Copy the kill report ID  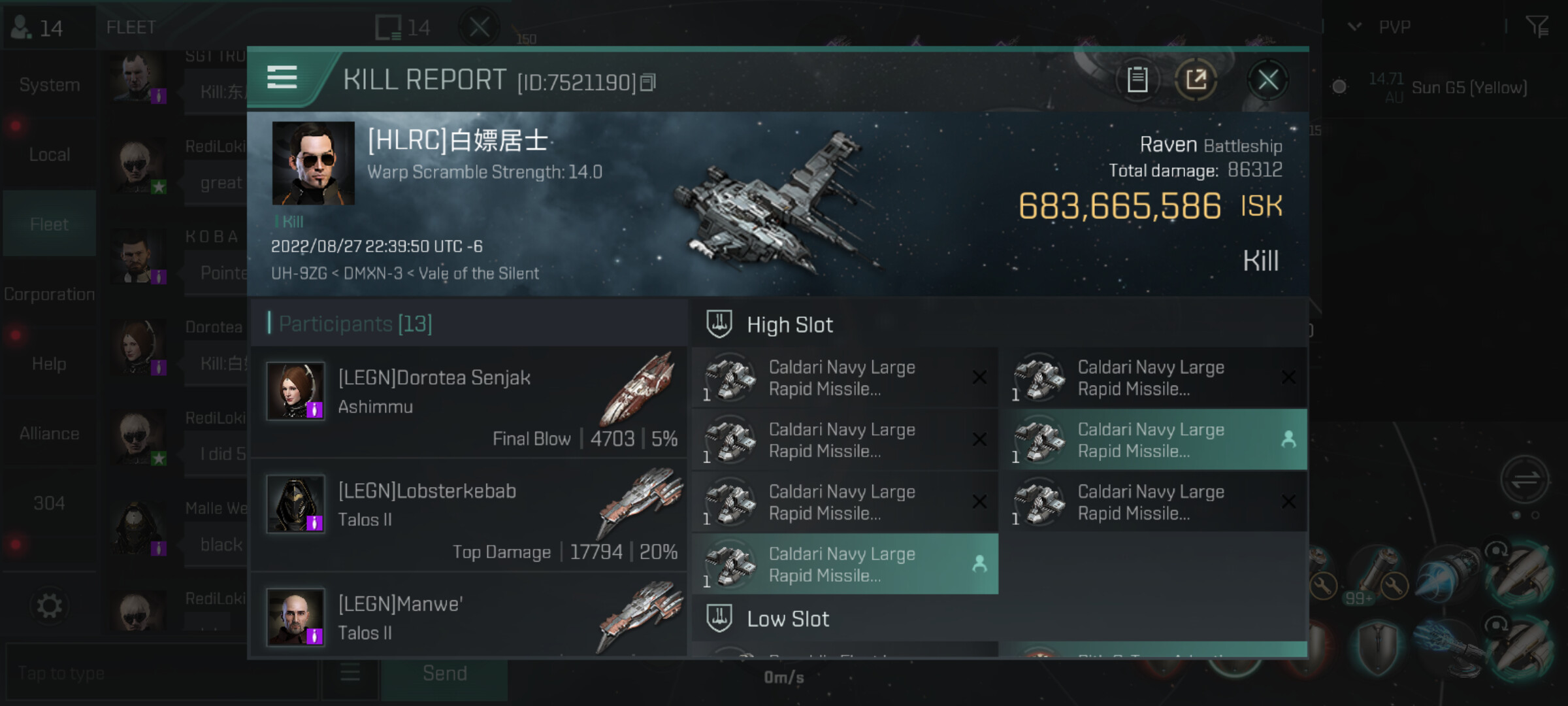click(647, 82)
